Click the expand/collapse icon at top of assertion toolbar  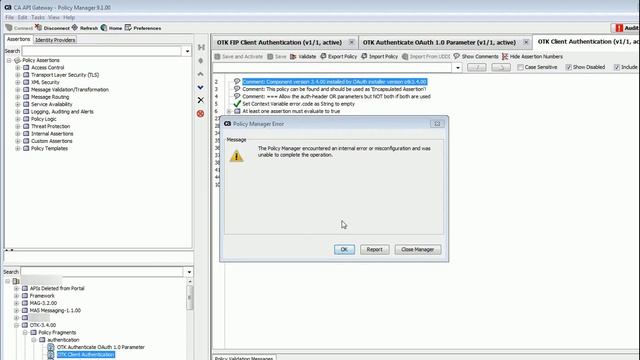[201, 47]
